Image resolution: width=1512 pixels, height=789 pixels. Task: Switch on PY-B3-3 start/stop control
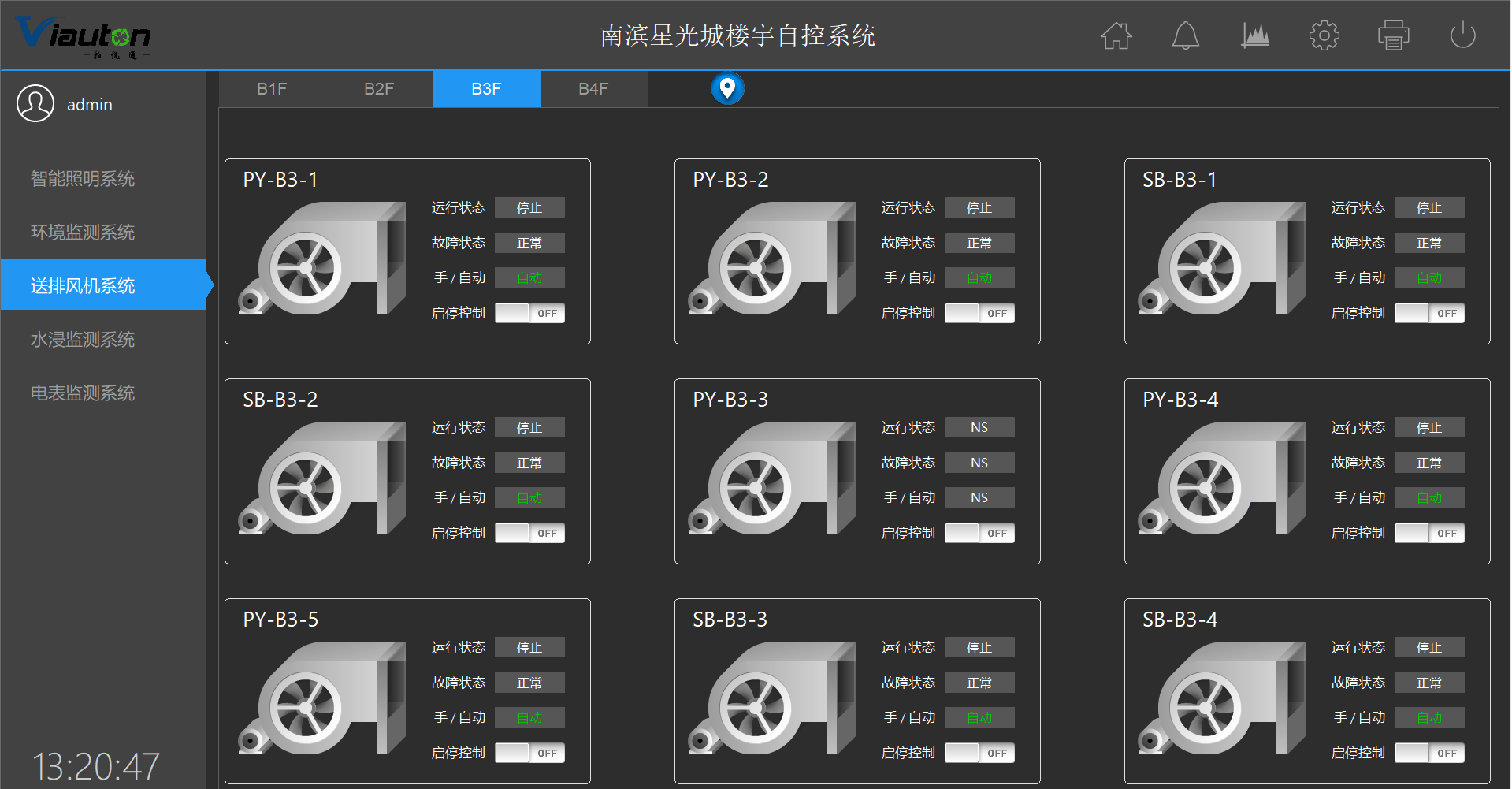979,533
